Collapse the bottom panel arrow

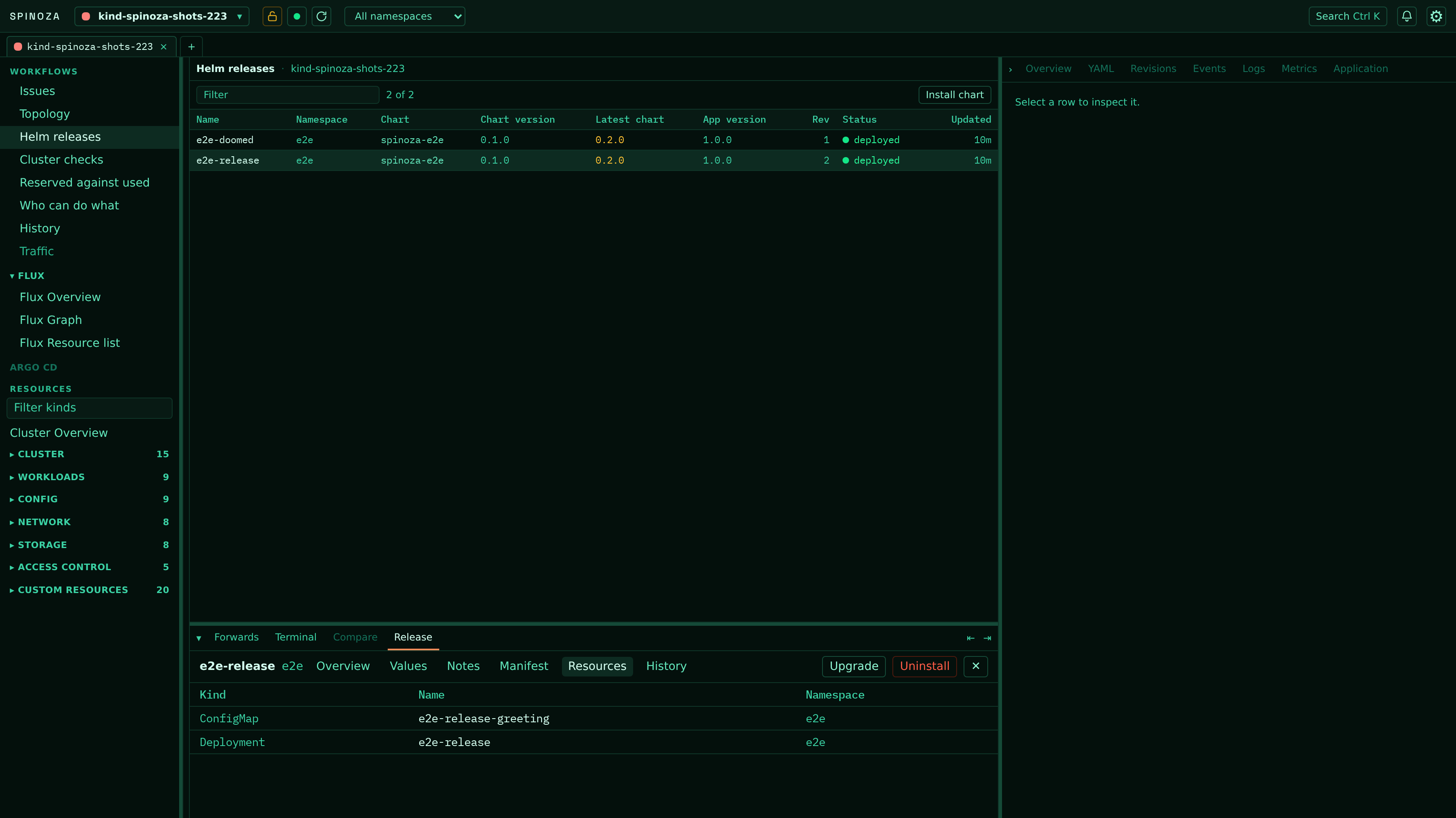(x=198, y=638)
